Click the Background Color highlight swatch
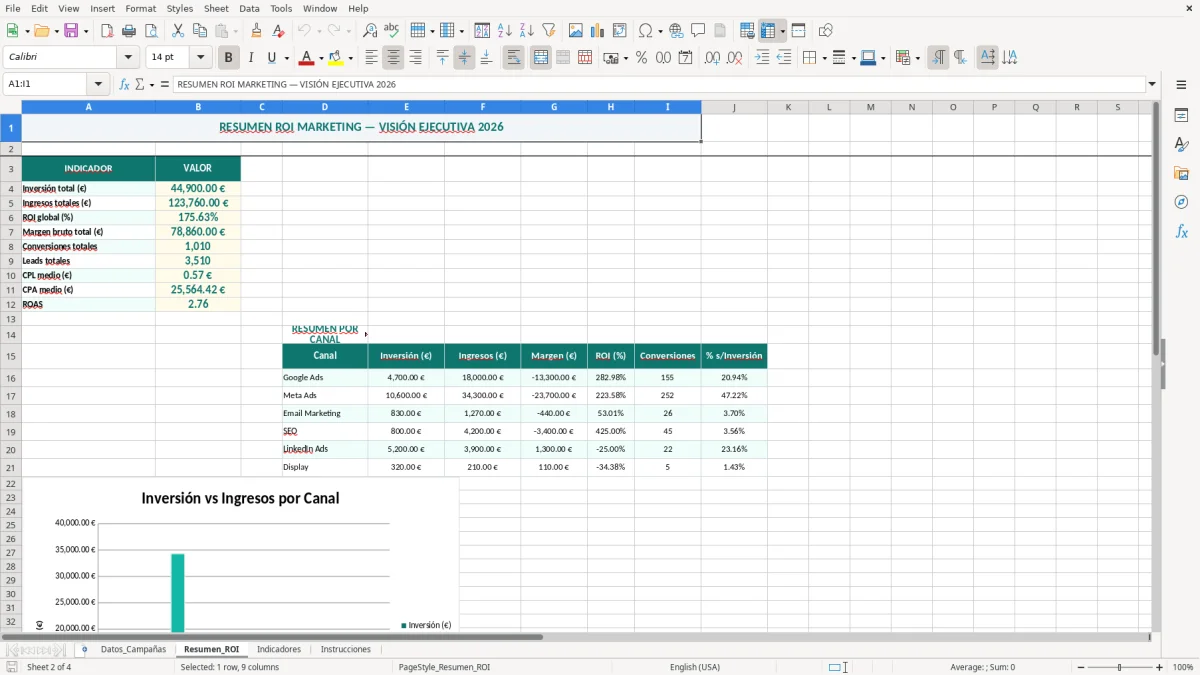1200x675 pixels. coord(336,58)
